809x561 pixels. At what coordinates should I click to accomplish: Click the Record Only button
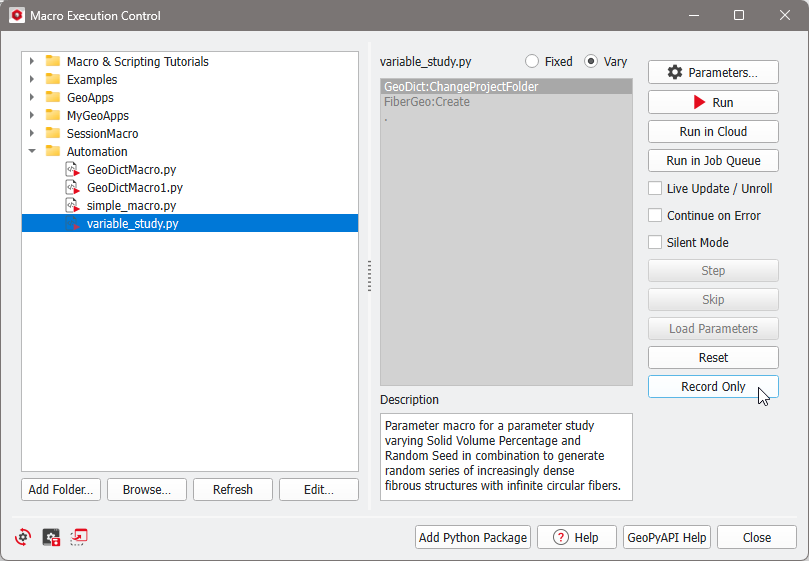tap(713, 387)
